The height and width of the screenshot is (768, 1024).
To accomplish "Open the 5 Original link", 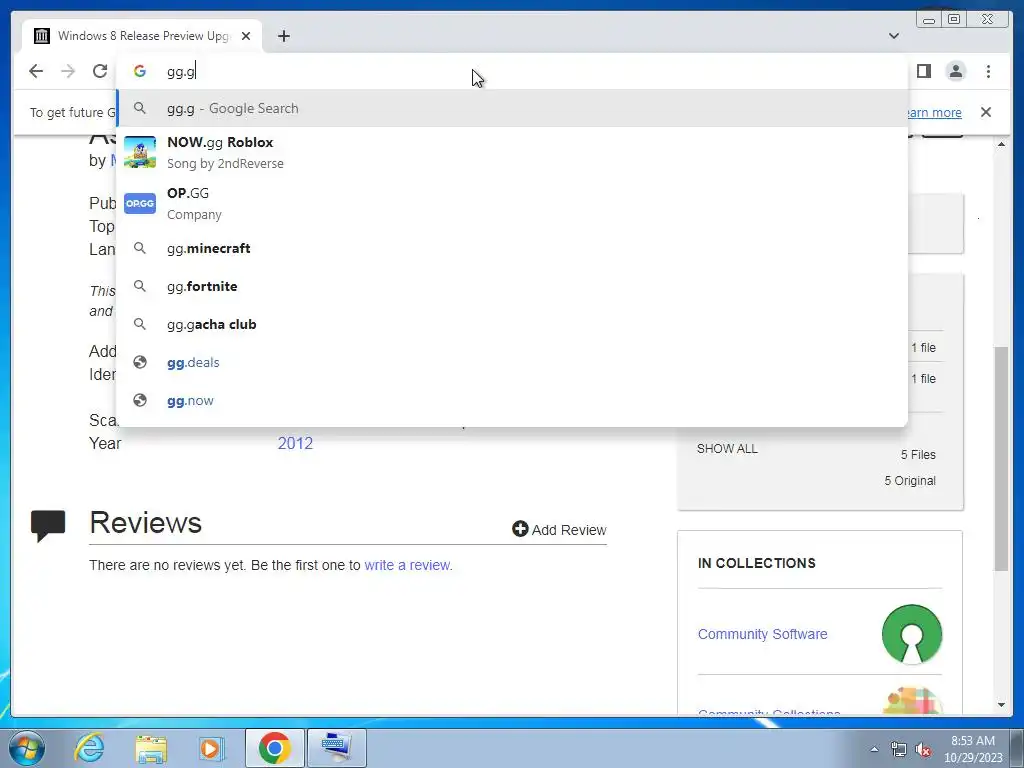I will coord(910,481).
